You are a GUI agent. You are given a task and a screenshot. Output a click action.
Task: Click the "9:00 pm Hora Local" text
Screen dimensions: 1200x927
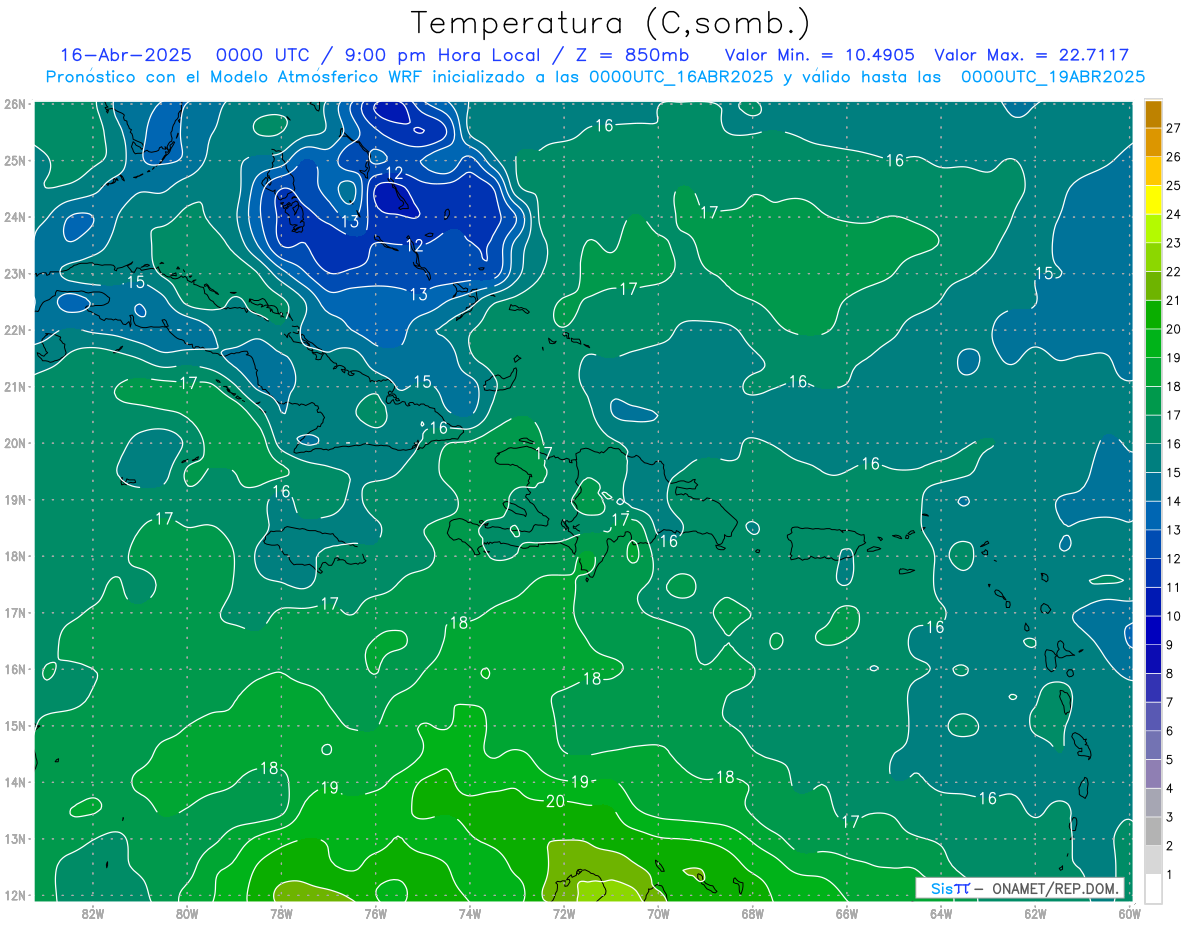(x=443, y=55)
